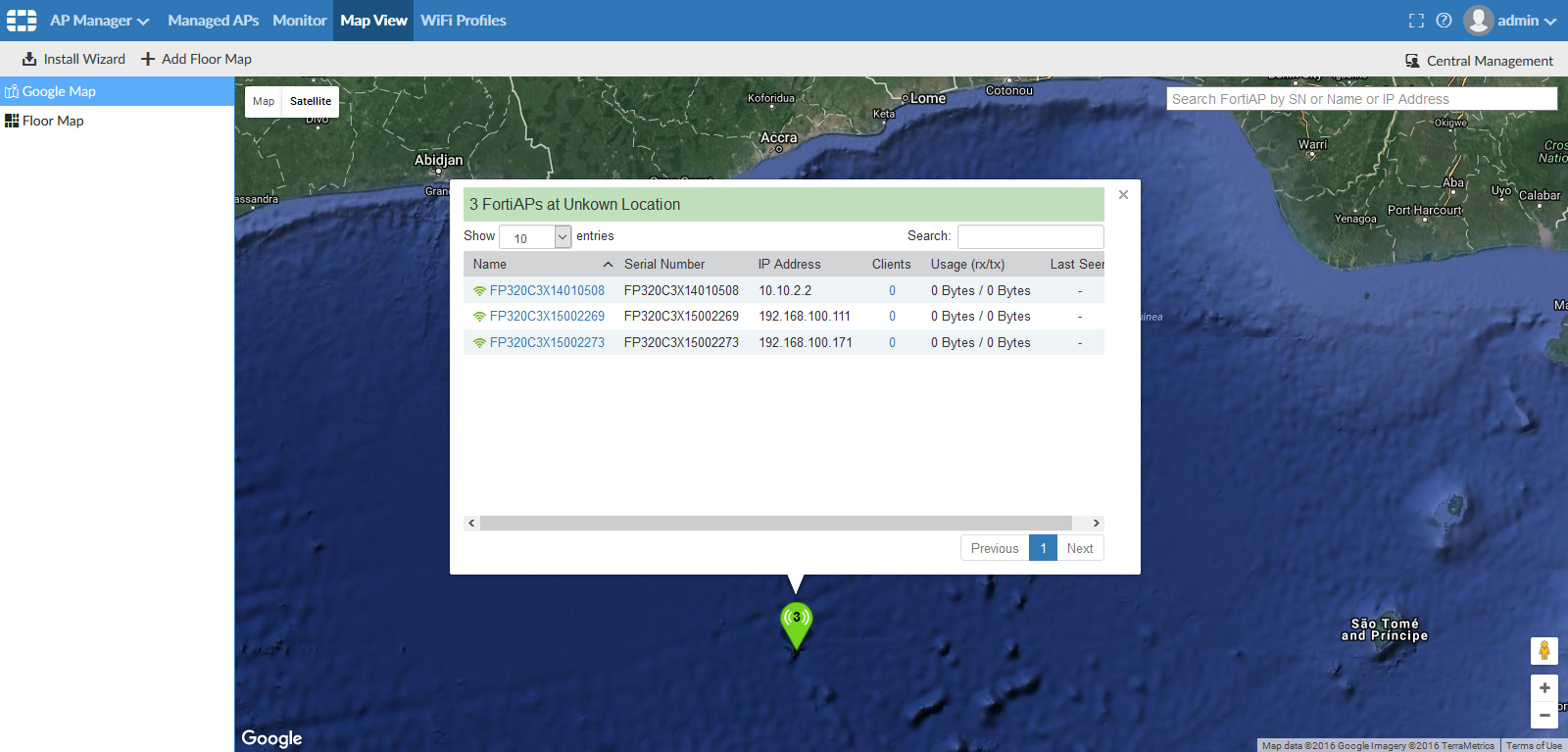Switch map to Satellite view

pyautogui.click(x=311, y=101)
